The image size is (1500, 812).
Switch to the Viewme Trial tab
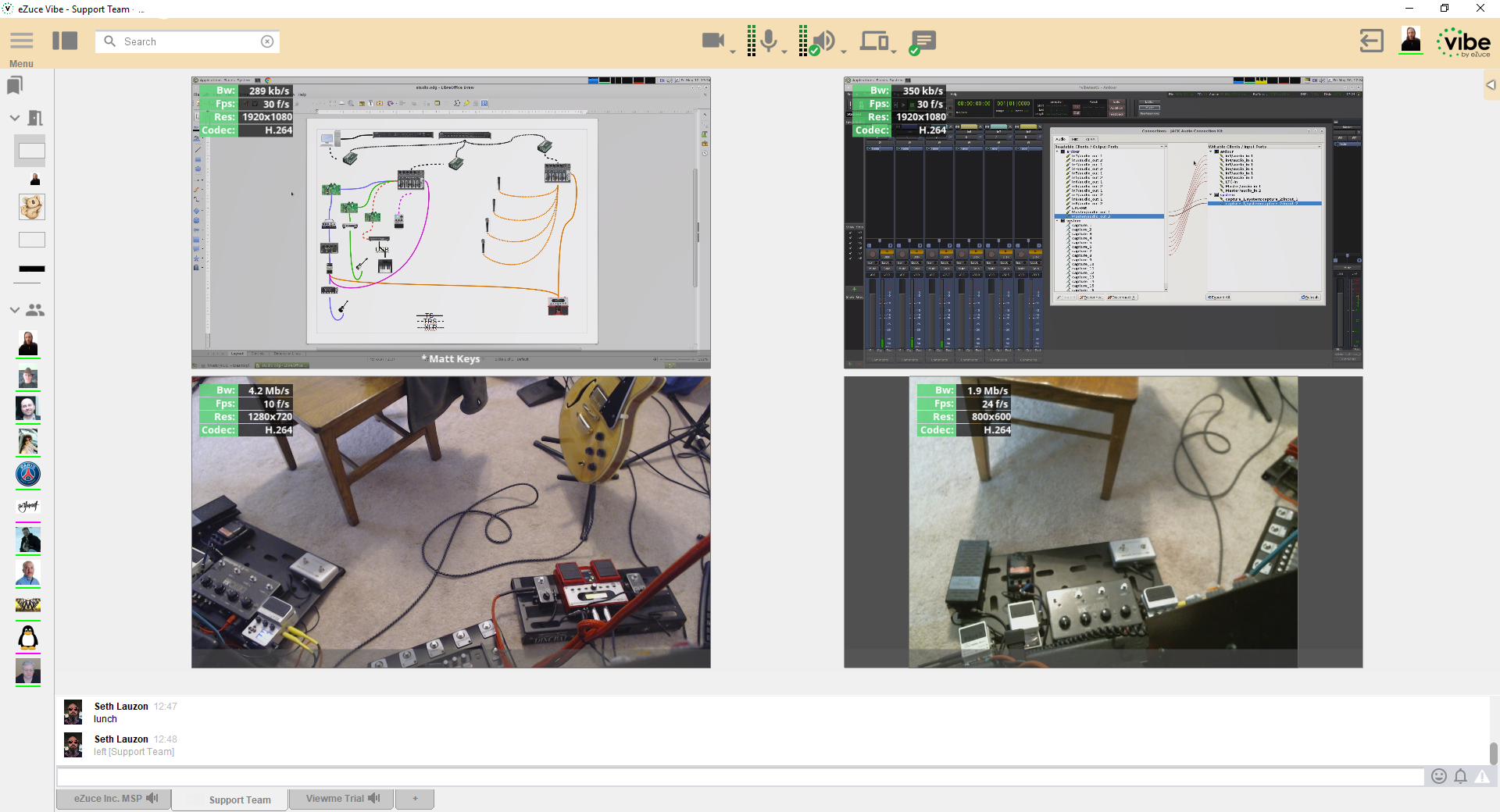tap(341, 799)
